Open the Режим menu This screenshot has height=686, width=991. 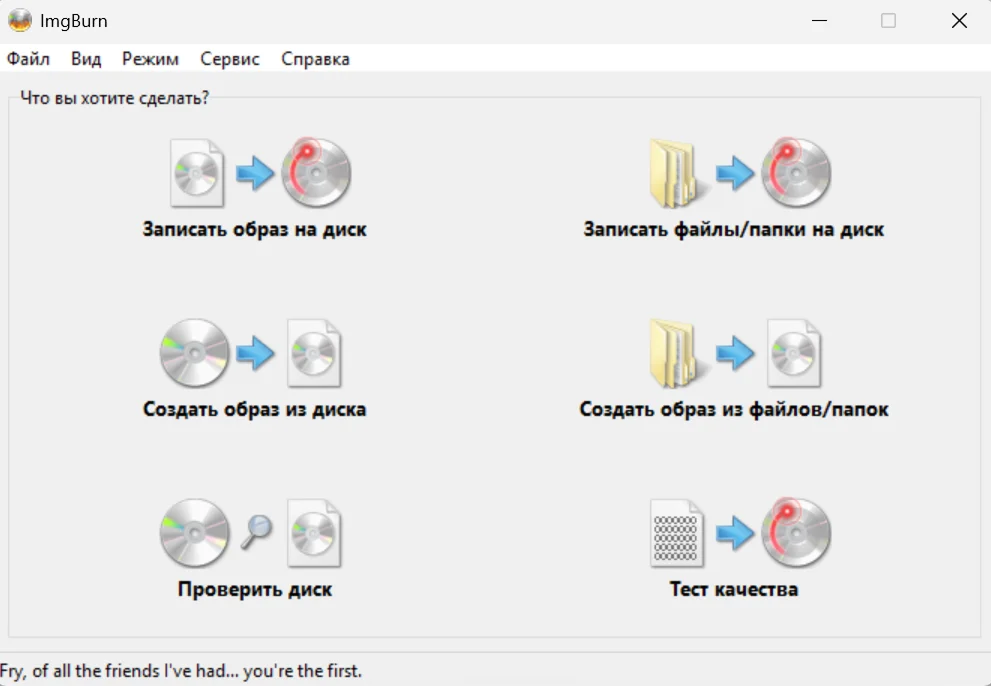coord(150,59)
